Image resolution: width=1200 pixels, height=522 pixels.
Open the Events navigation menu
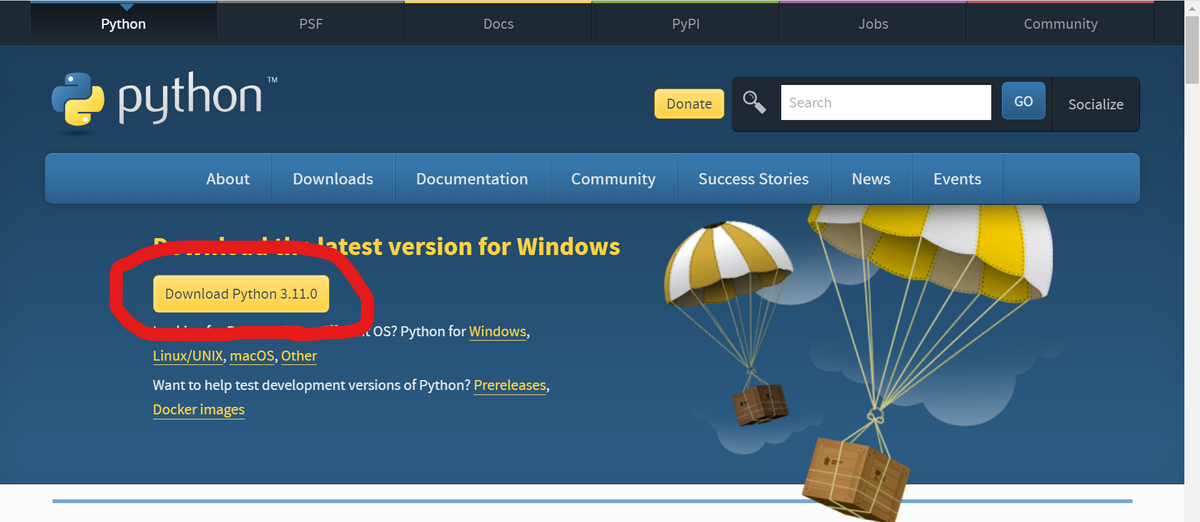pos(957,179)
